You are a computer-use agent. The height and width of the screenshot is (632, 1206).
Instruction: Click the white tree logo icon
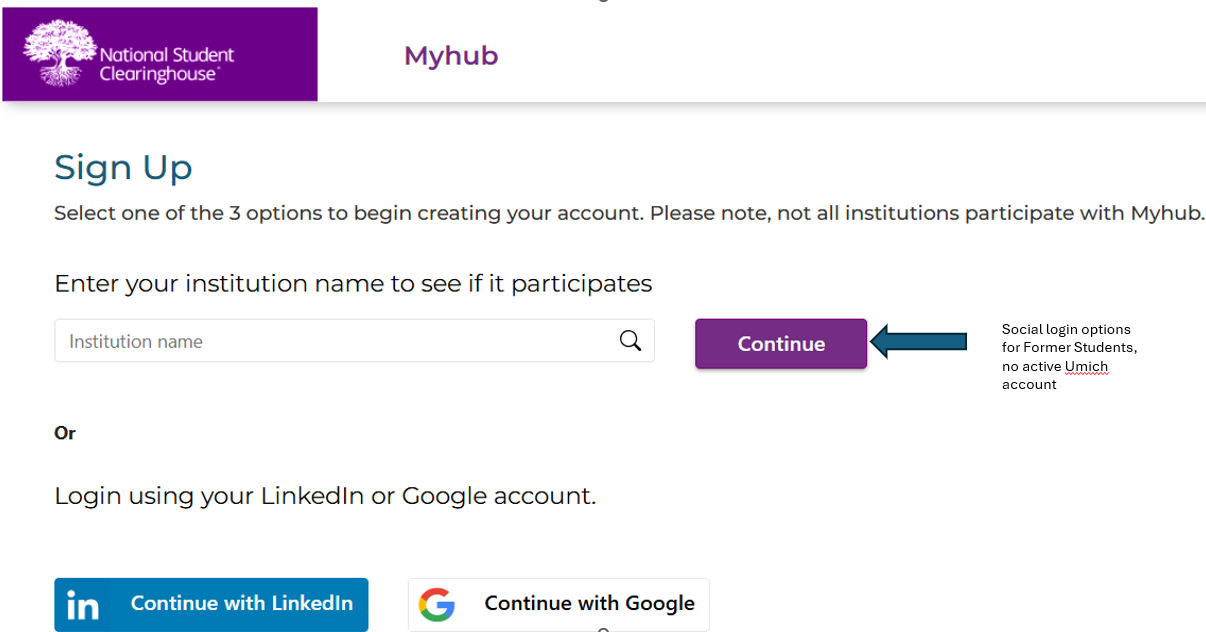(58, 53)
